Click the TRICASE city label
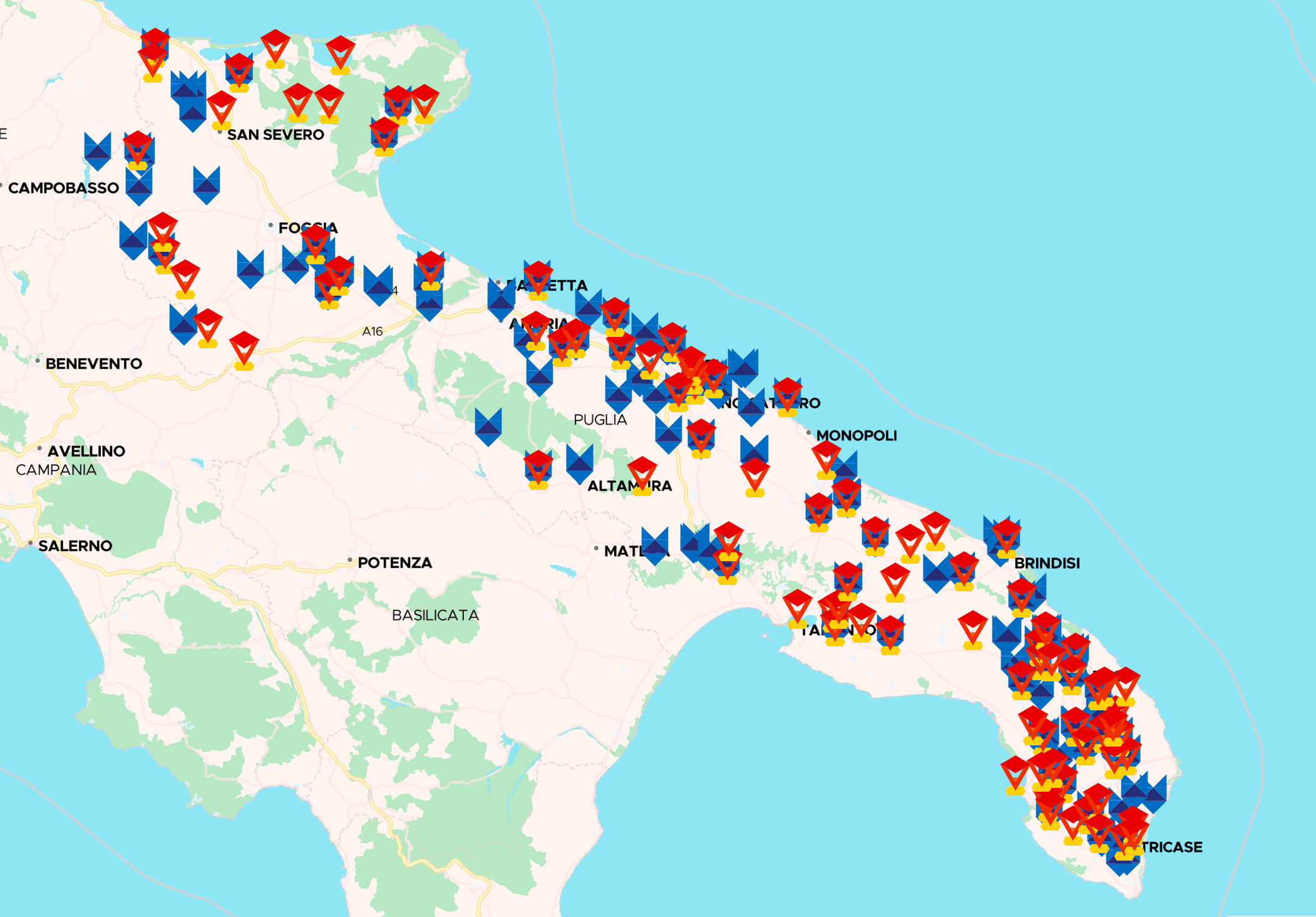The width and height of the screenshot is (1316, 917). point(1172,847)
